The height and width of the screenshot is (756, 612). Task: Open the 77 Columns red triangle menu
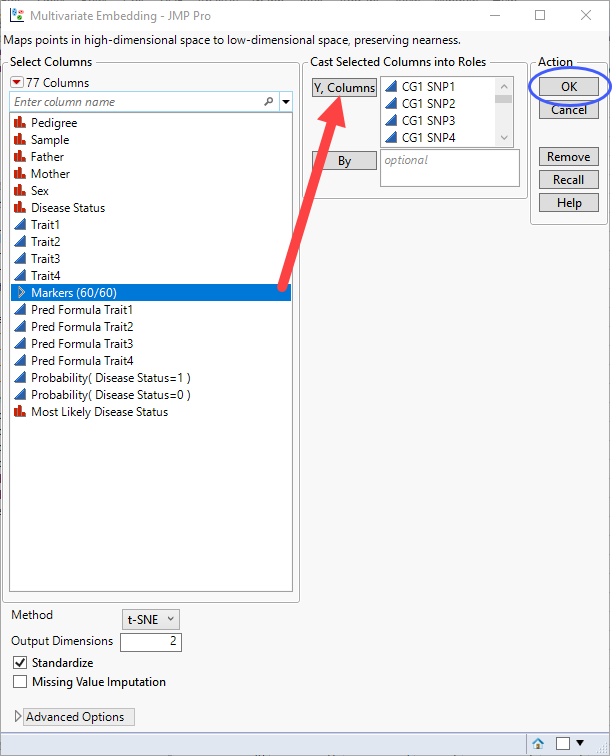[x=17, y=82]
